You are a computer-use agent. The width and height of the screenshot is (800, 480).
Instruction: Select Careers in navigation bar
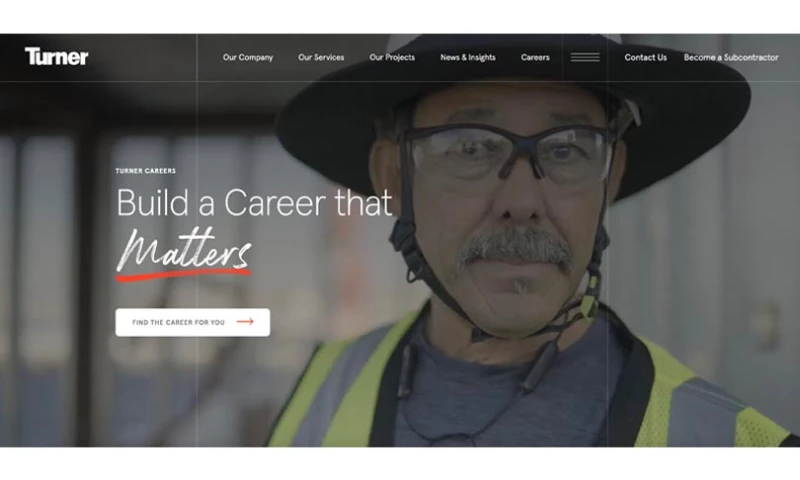(535, 58)
